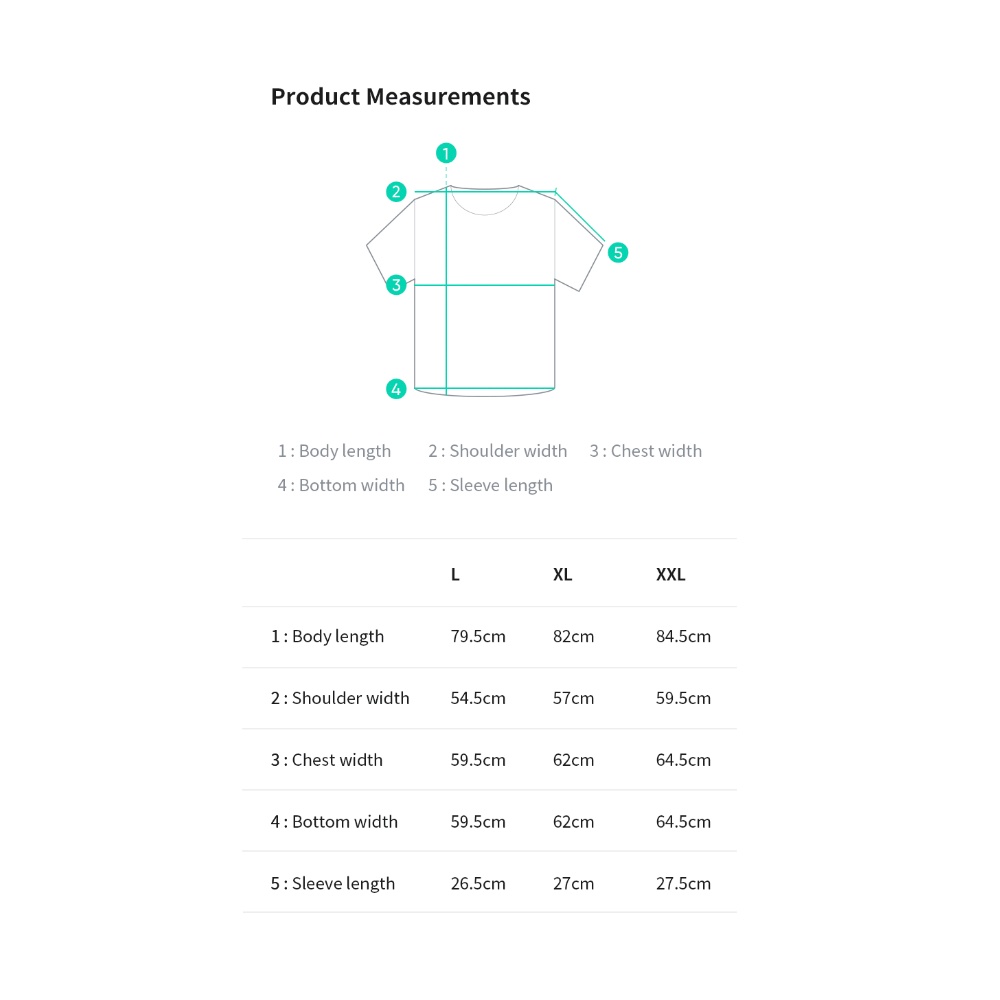Click the green number 2 marker
Viewport: 1000px width, 1000px height.
pyautogui.click(x=396, y=191)
